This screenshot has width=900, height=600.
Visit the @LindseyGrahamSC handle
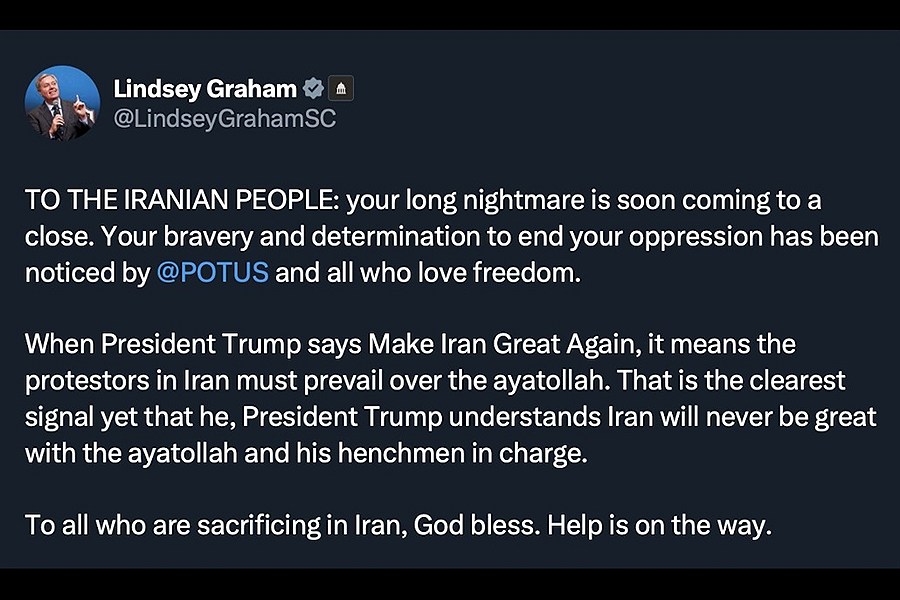(x=225, y=118)
